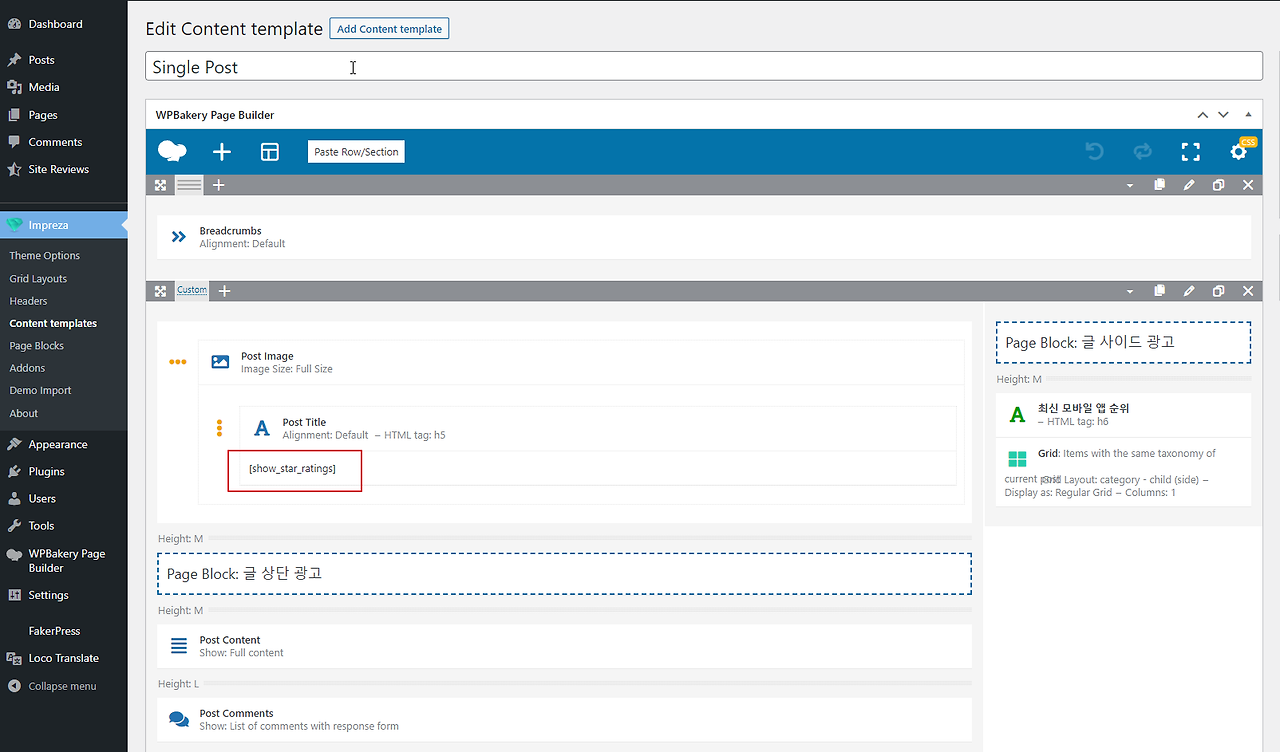This screenshot has width=1280, height=752.
Task: Open Loco Translate menu
Action: pos(64,658)
